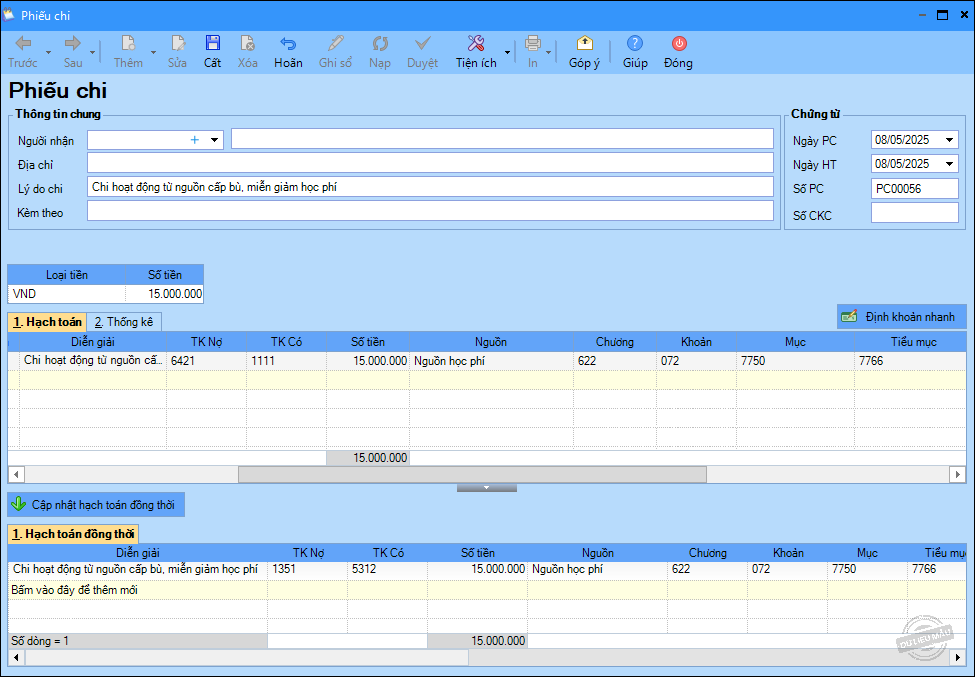Click the Bấm vào đây để thêm mới row

coord(488,590)
